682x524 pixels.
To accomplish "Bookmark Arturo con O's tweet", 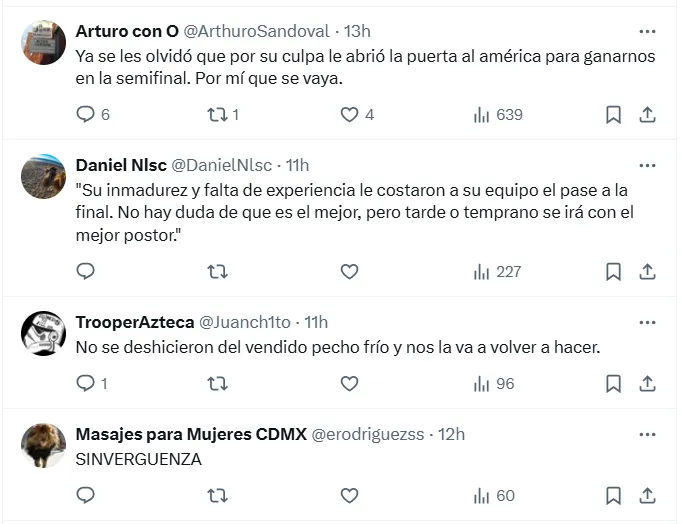I will [613, 115].
